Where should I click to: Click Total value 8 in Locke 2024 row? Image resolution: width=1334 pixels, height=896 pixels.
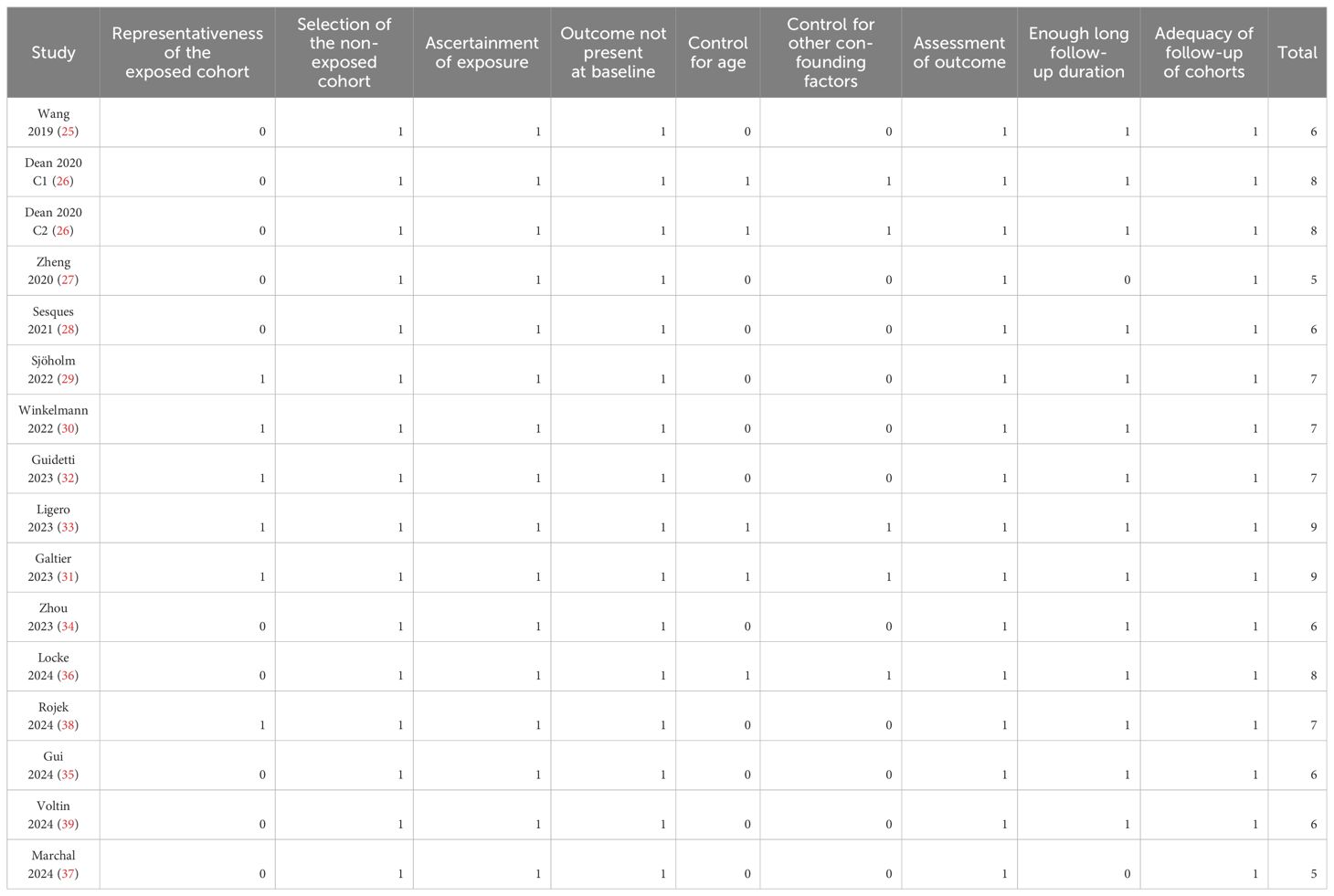1314,675
